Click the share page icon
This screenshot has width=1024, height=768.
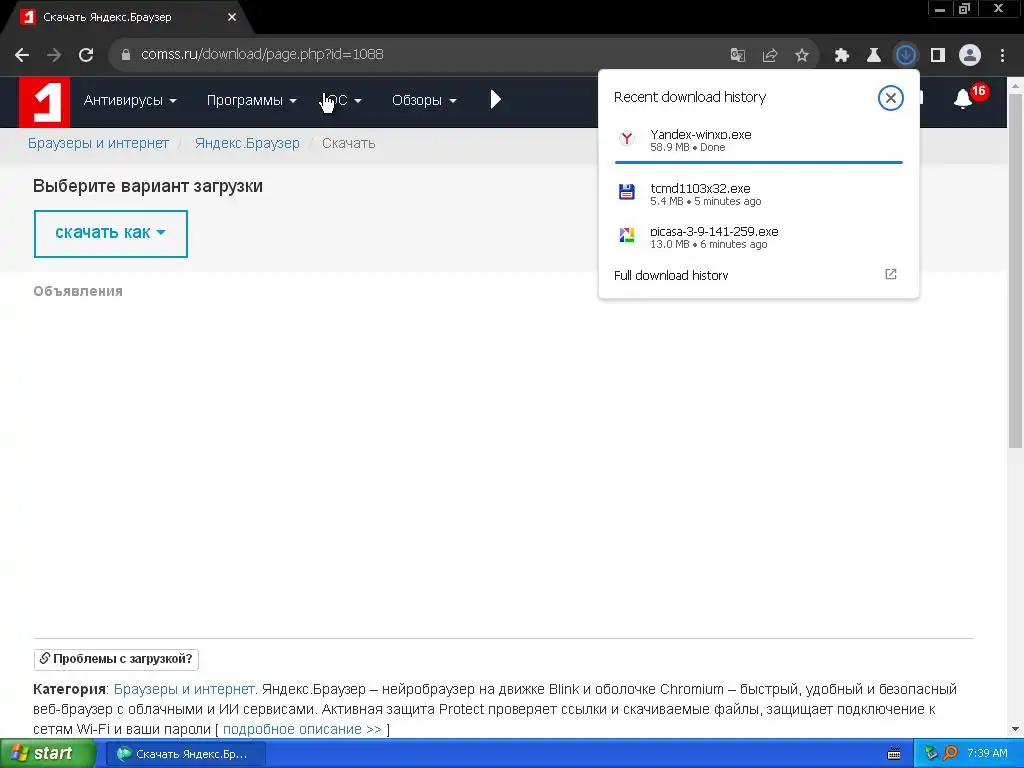[x=770, y=55]
